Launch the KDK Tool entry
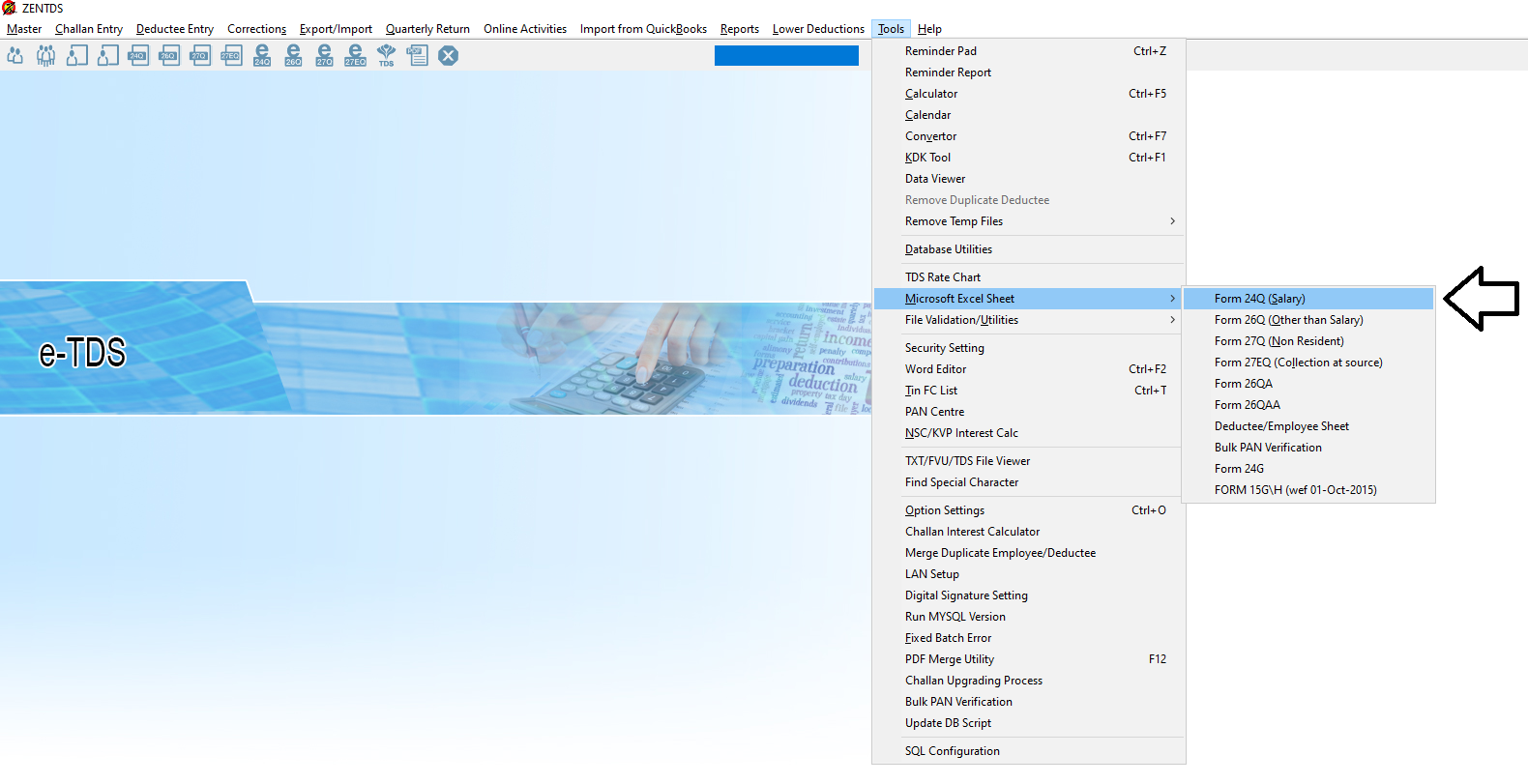Image resolution: width=1528 pixels, height=784 pixels. pos(1029,158)
